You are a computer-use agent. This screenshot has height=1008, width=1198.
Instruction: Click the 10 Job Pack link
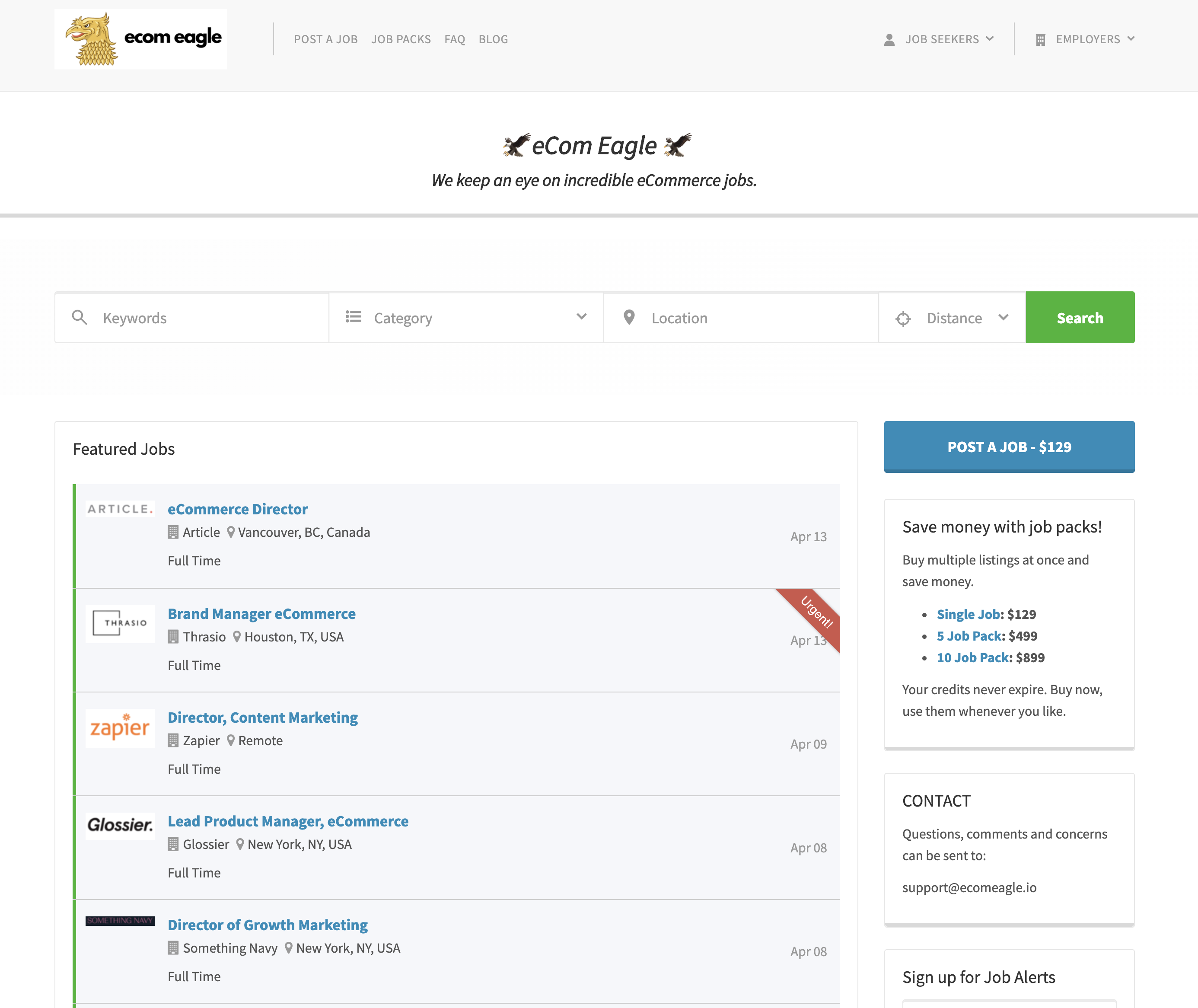pyautogui.click(x=972, y=657)
